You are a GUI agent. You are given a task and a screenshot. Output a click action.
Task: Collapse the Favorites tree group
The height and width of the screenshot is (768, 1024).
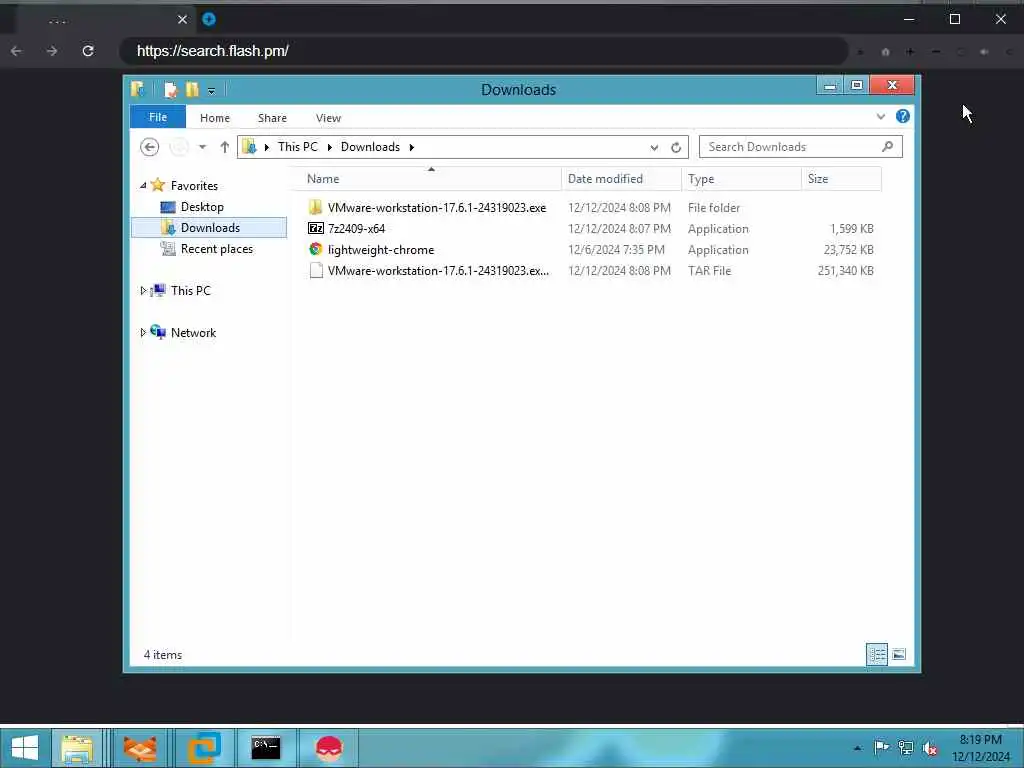143,185
